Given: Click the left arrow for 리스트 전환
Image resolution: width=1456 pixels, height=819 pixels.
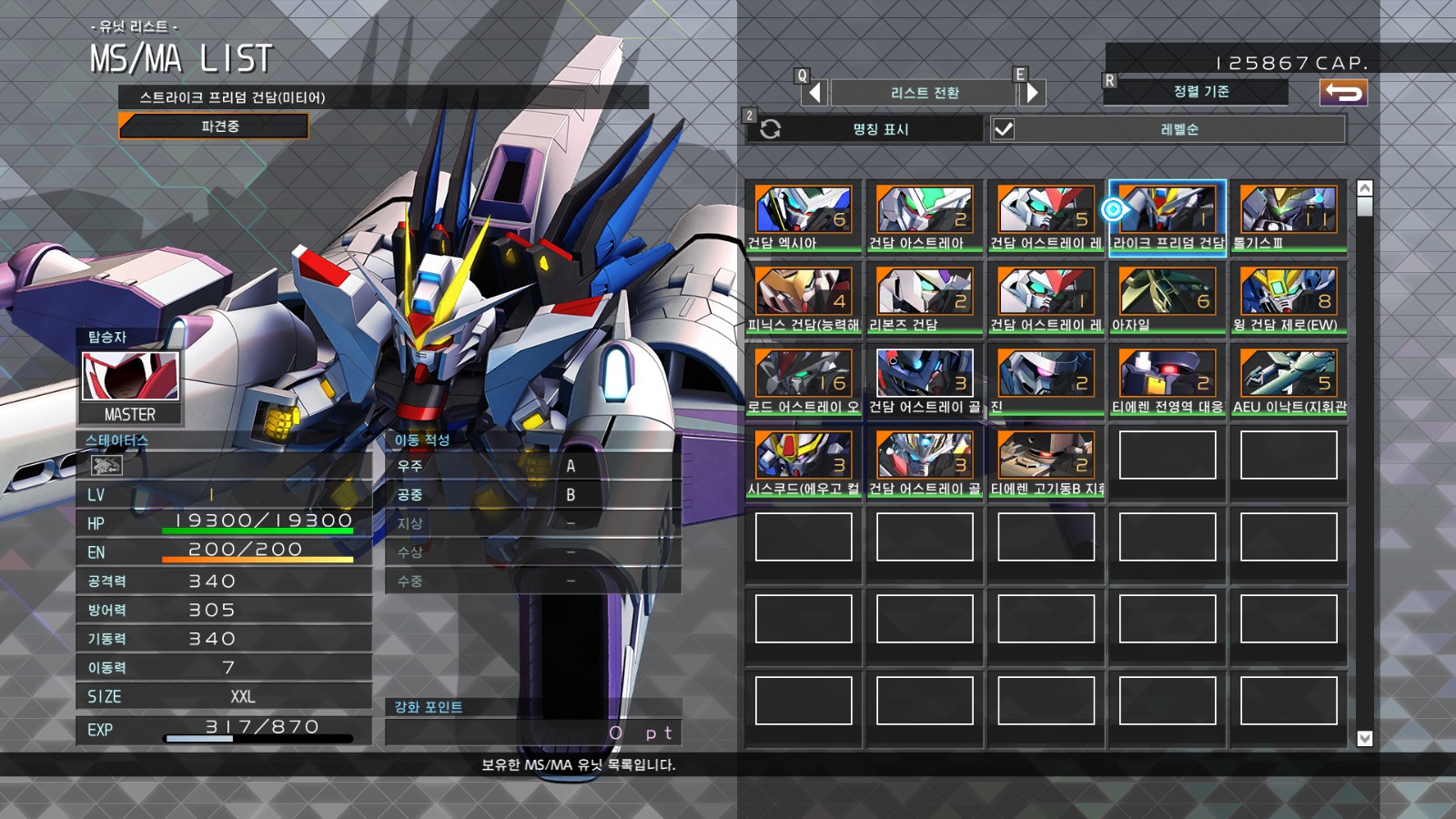Looking at the screenshot, I should pos(815,92).
